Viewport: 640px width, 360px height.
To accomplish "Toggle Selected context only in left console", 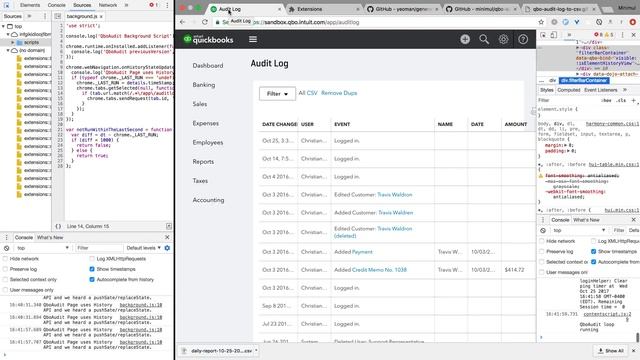I will click(5, 280).
